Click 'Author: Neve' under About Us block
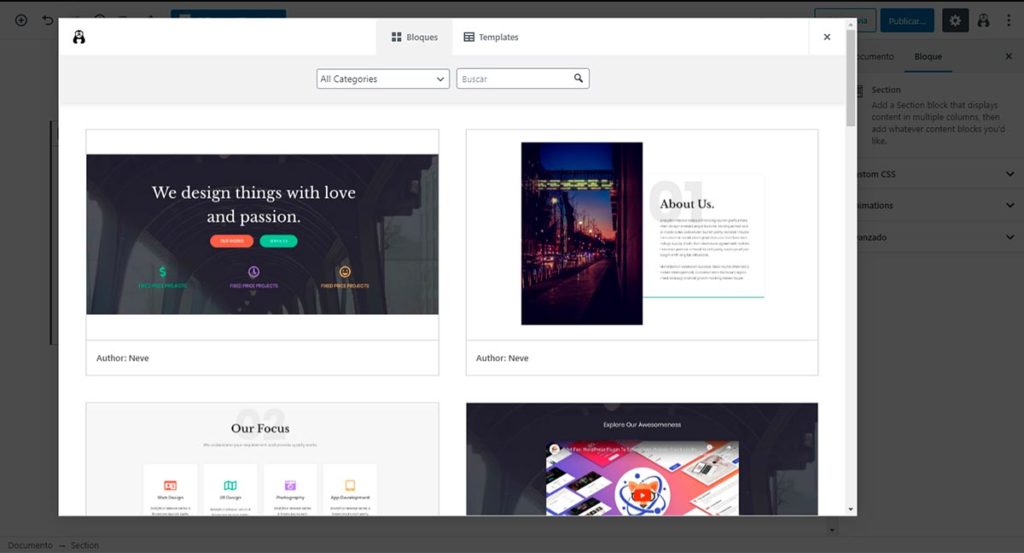This screenshot has width=1024, height=553. [x=502, y=358]
